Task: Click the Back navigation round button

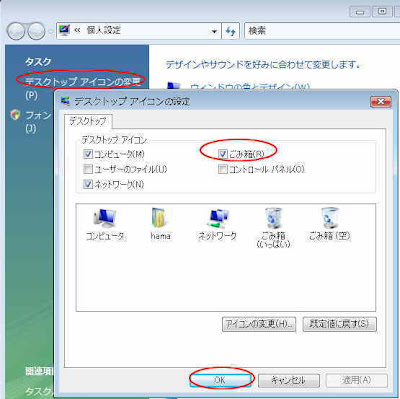Action: coord(15,31)
